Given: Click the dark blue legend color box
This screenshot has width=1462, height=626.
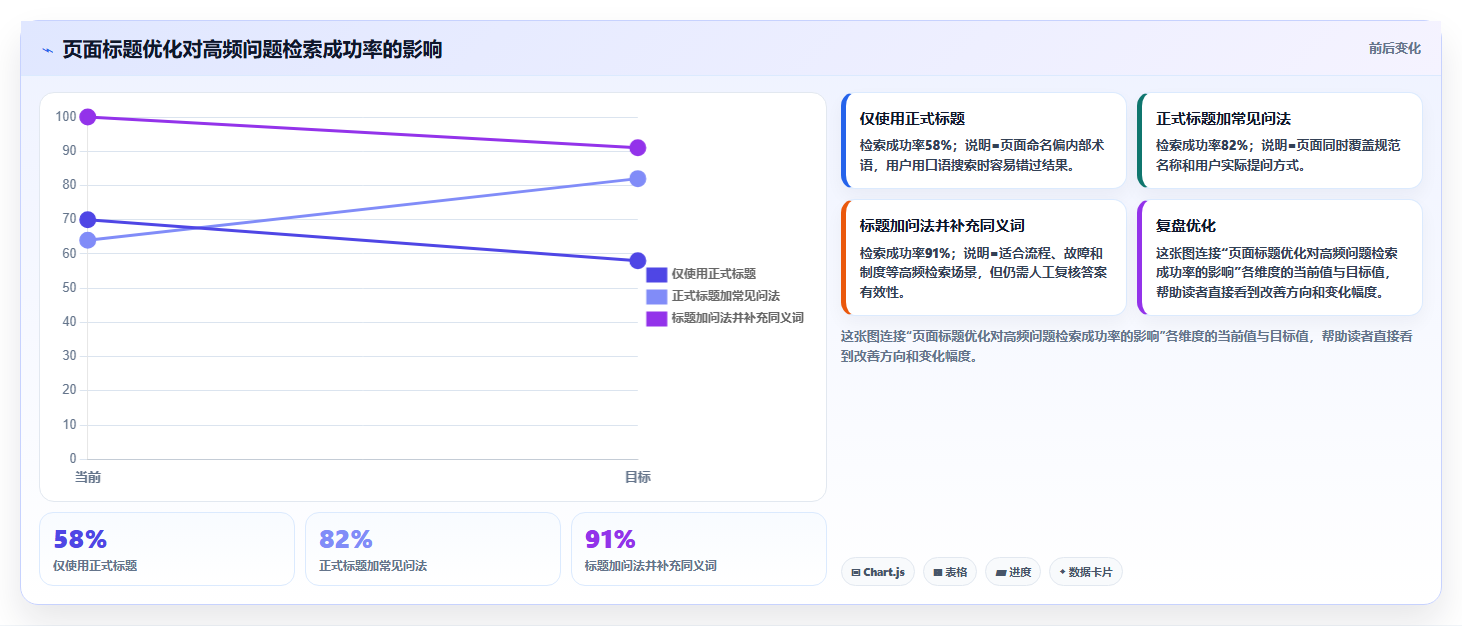Looking at the screenshot, I should (656, 274).
